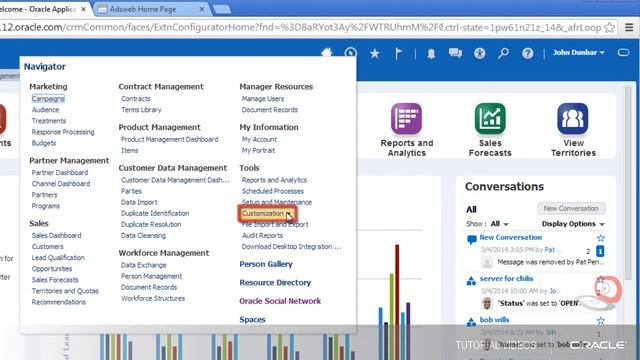
Task: Close the Adsweb Home Page tab
Action: [x=202, y=9]
